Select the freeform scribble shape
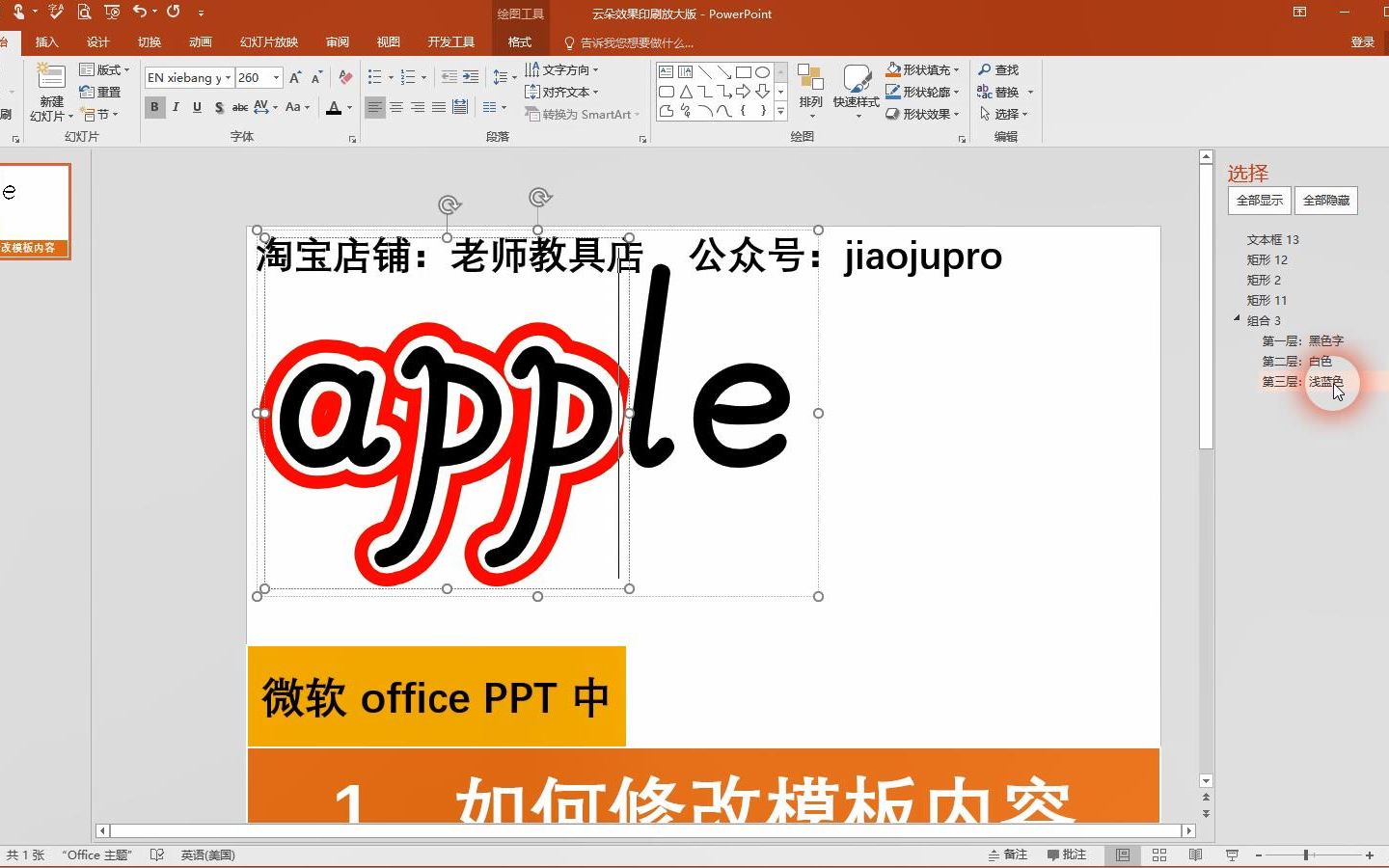Screen dimensions: 1389x868 tap(685, 111)
